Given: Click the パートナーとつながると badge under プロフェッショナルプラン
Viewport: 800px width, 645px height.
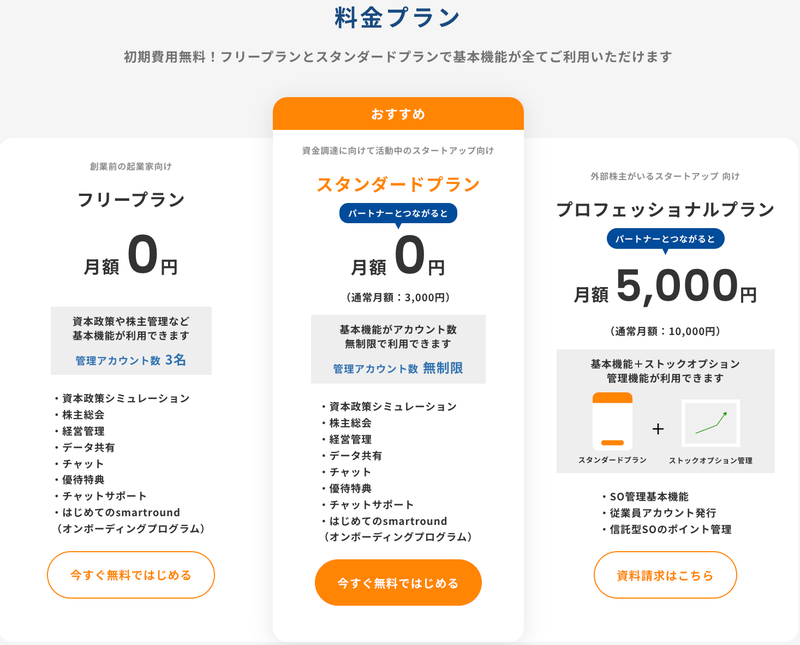Looking at the screenshot, I should [665, 240].
